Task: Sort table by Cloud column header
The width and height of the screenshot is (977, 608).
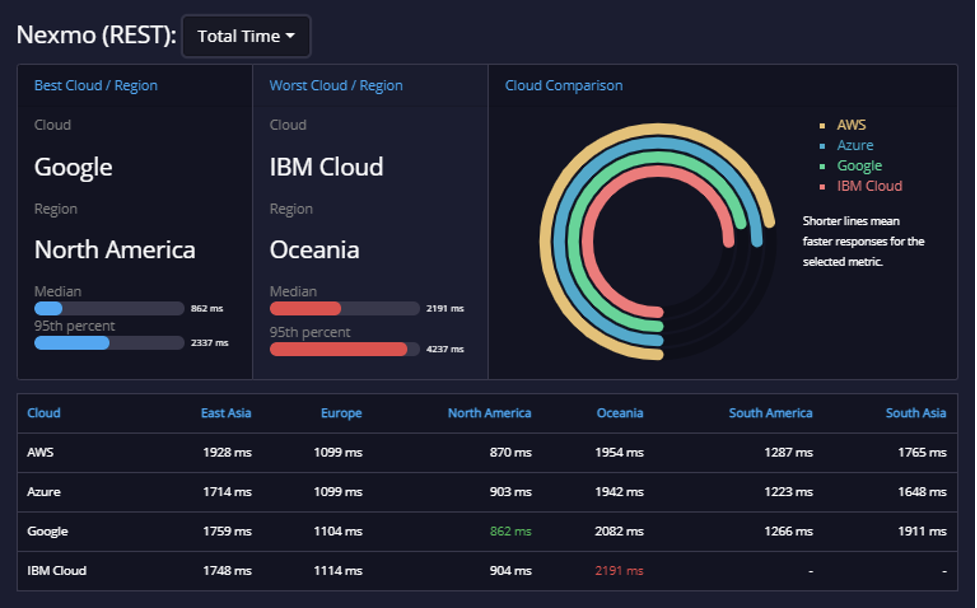Action: (44, 413)
